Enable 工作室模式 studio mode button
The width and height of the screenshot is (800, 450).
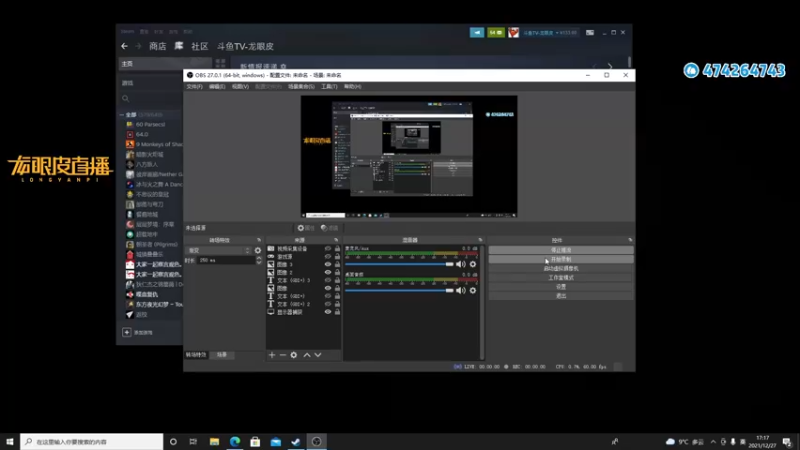click(561, 278)
